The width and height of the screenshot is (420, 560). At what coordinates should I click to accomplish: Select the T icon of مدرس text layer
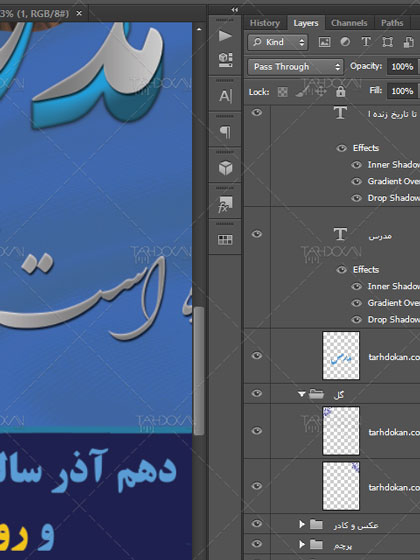tap(340, 235)
